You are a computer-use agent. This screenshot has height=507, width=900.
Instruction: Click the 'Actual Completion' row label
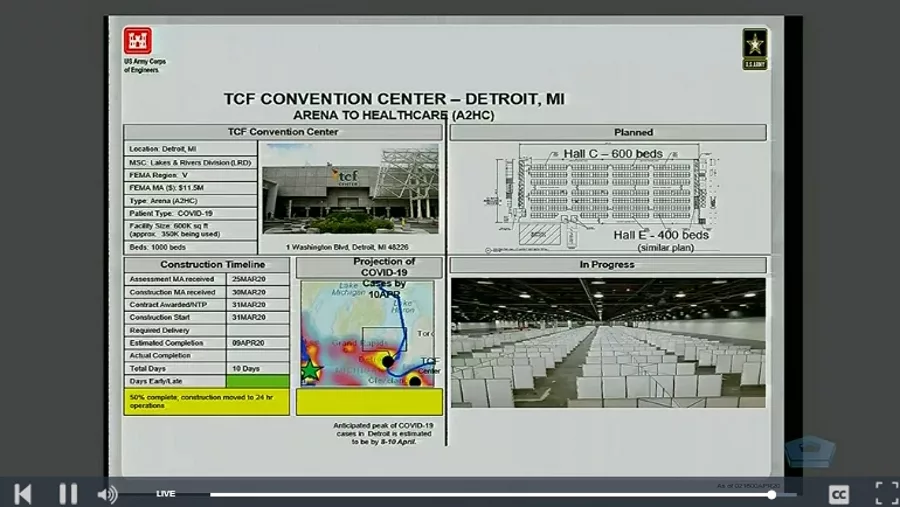point(175,355)
